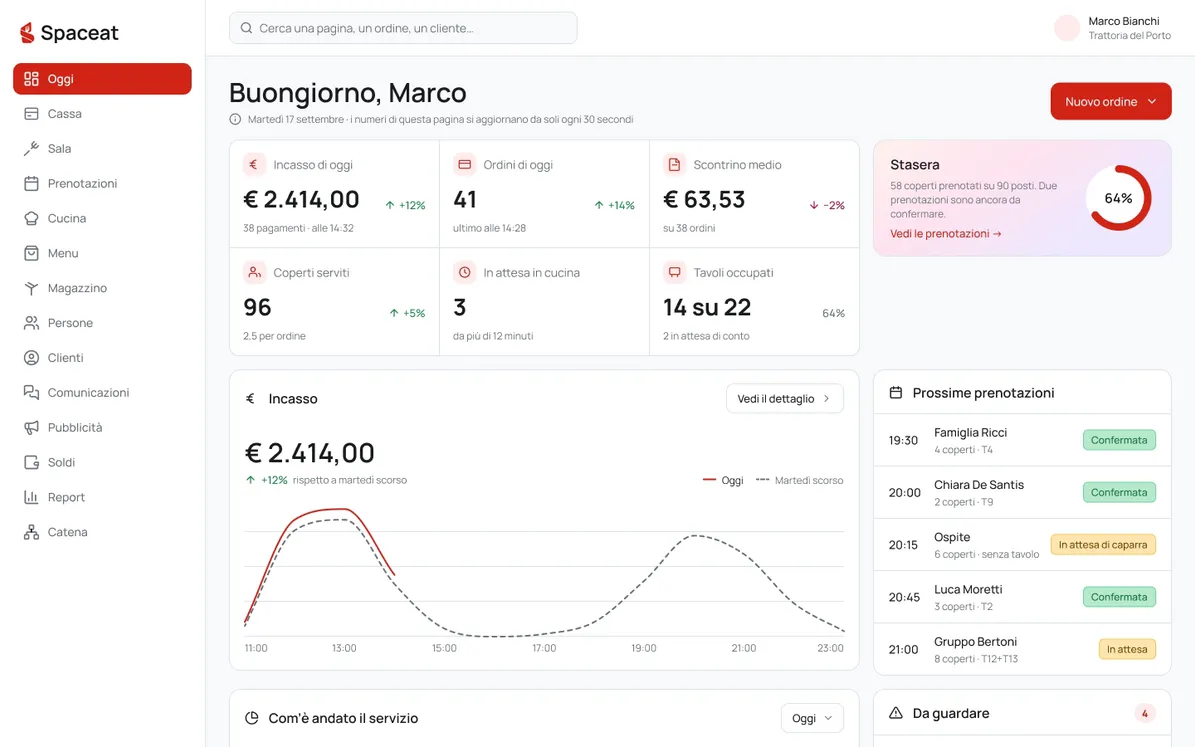This screenshot has height=747, width=1195.
Task: Click the Sala utensils icon
Action: click(31, 149)
